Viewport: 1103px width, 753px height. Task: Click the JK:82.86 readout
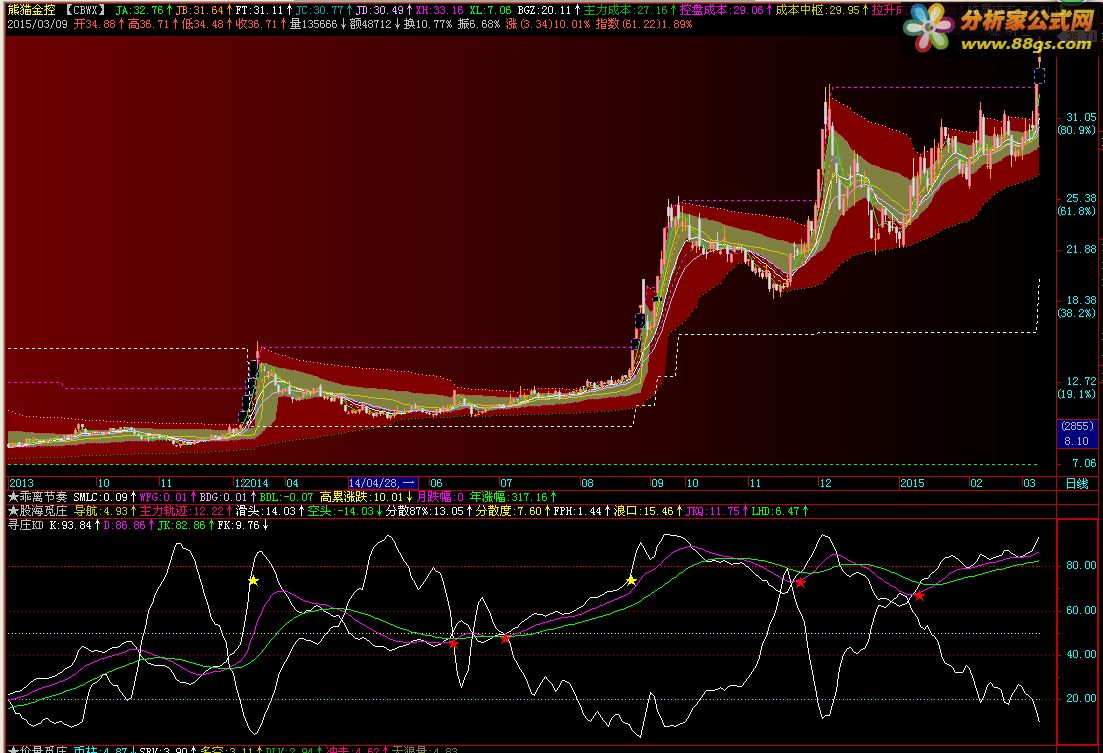click(181, 525)
